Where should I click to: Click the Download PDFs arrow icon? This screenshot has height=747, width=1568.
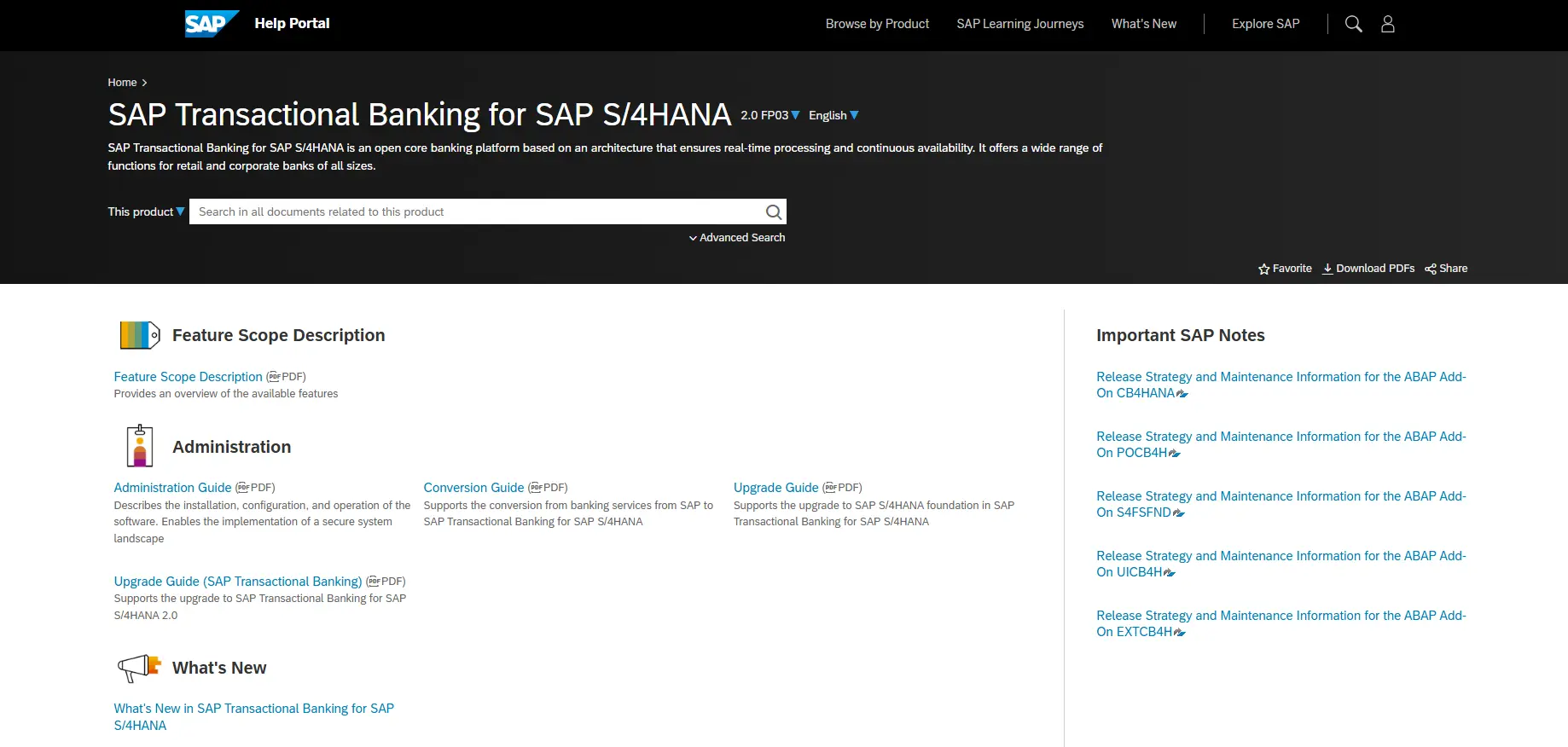click(1327, 269)
